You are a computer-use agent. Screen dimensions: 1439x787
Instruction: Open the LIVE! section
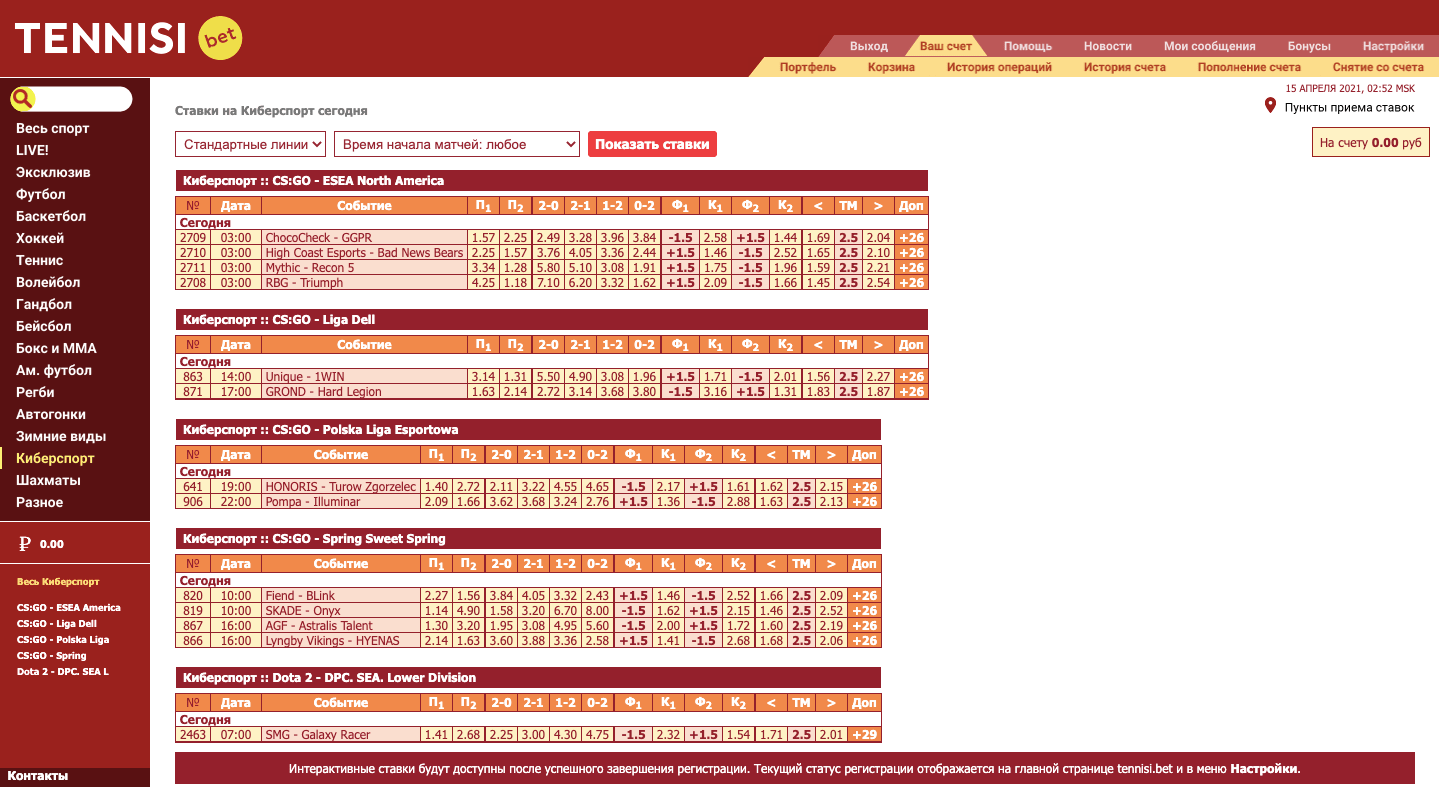(32, 150)
